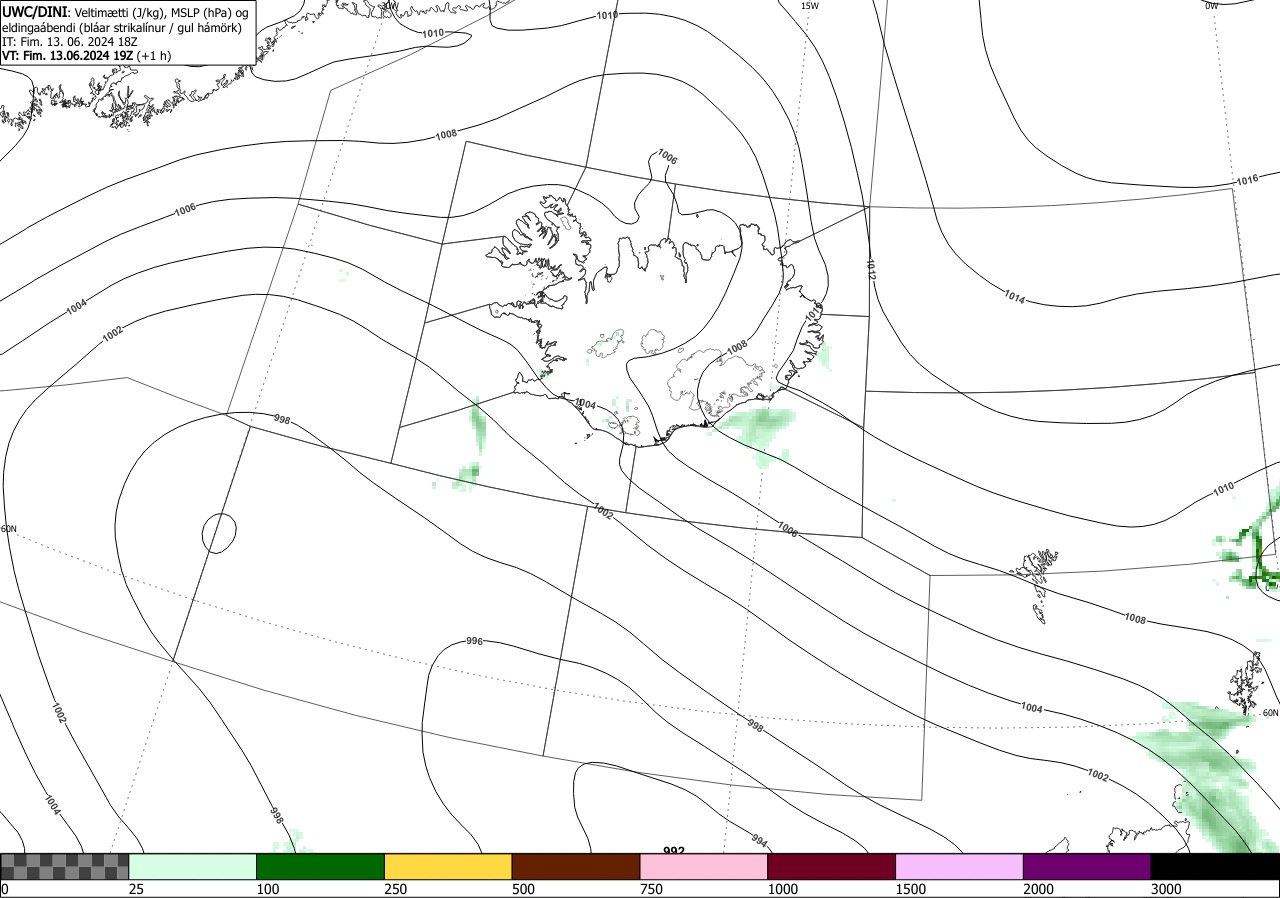
Task: Click the "1014" isobar label
Action: coord(1015,295)
